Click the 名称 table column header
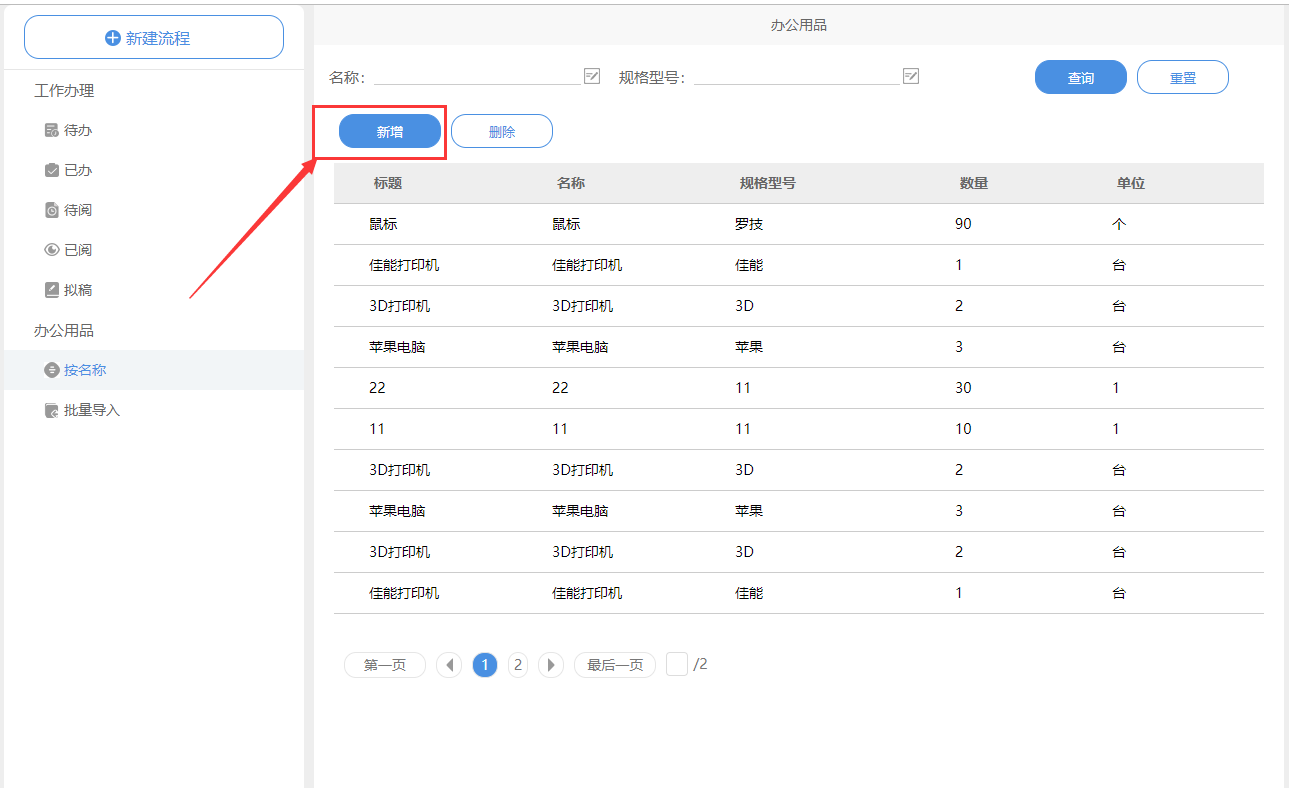The image size is (1289, 788). click(x=571, y=184)
